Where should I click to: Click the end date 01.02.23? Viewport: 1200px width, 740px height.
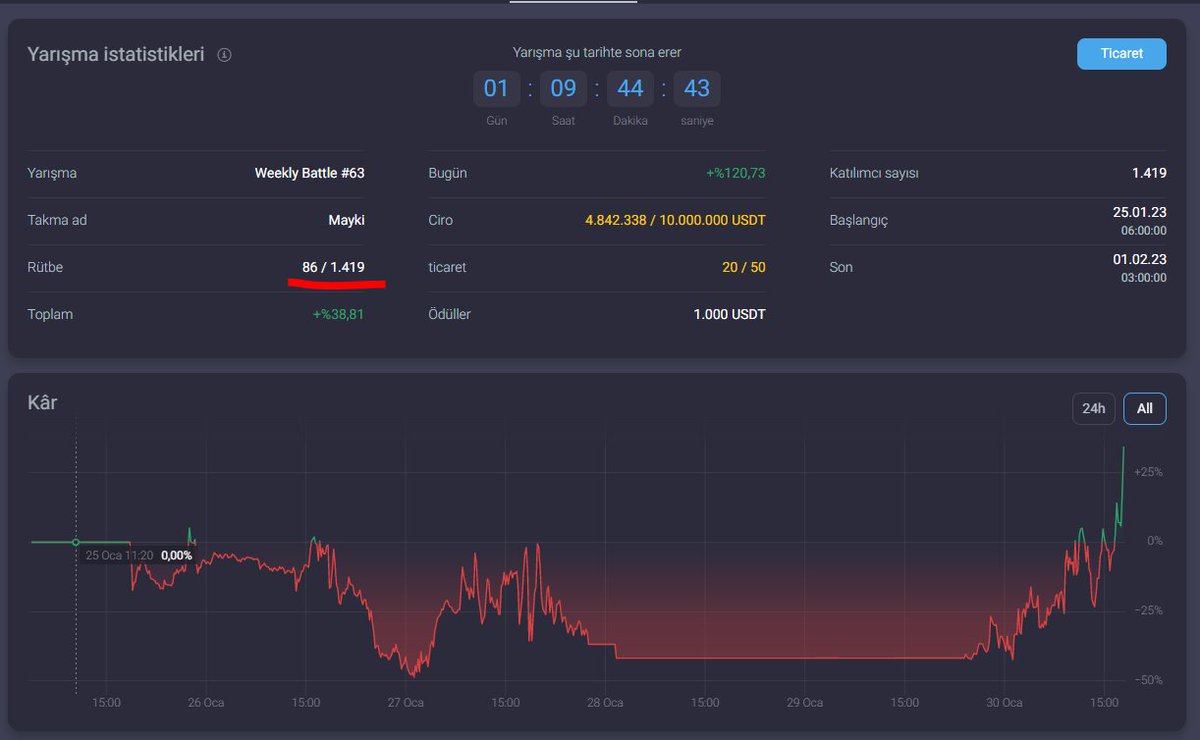[1140, 260]
